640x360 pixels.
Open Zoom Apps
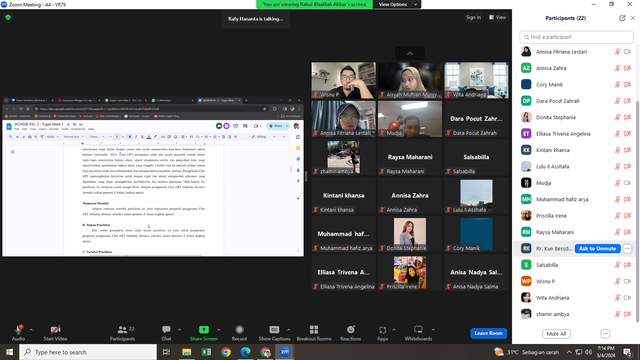click(x=382, y=333)
